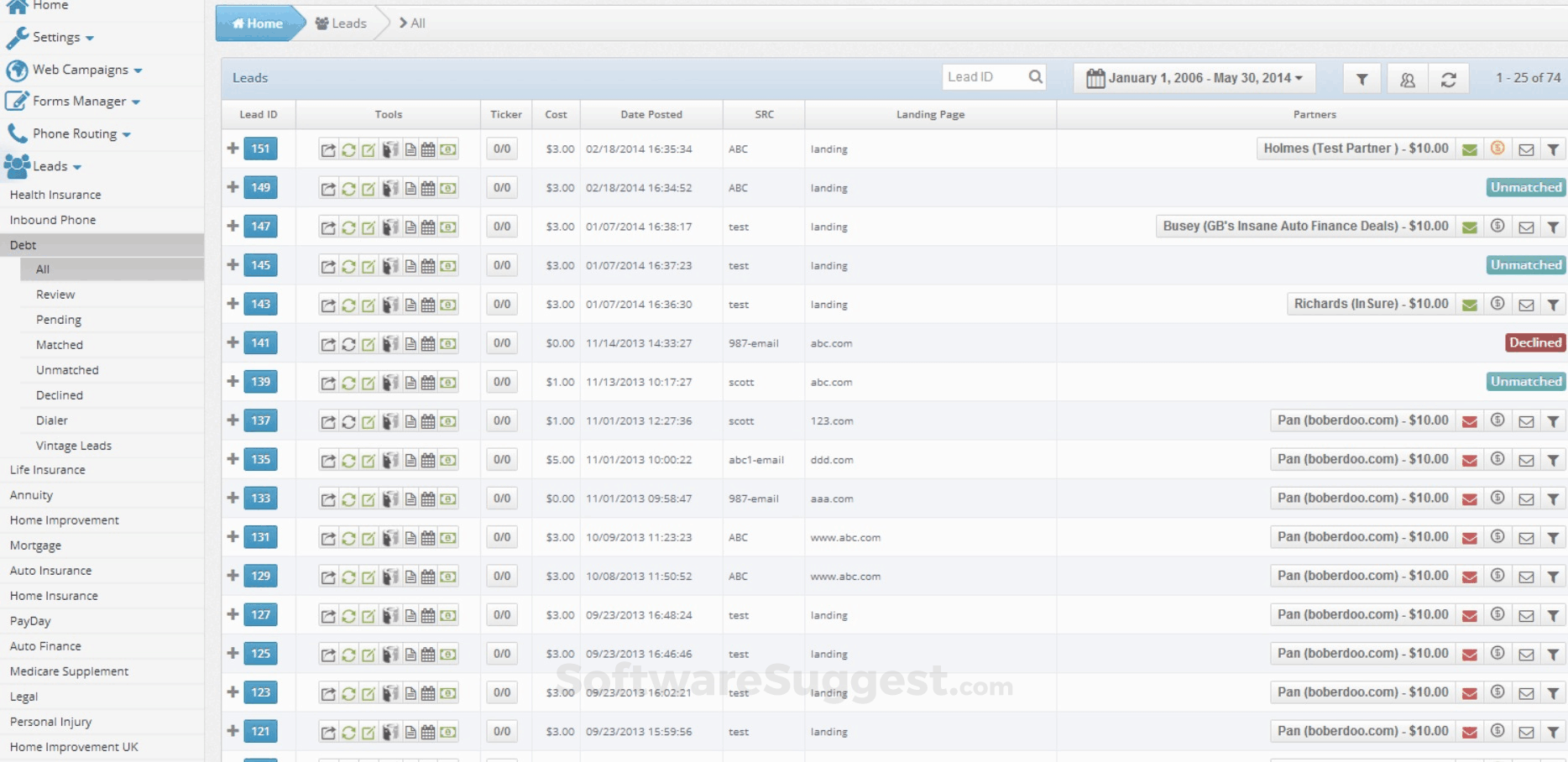Open the filter icon in the Leads toolbar

point(1362,77)
